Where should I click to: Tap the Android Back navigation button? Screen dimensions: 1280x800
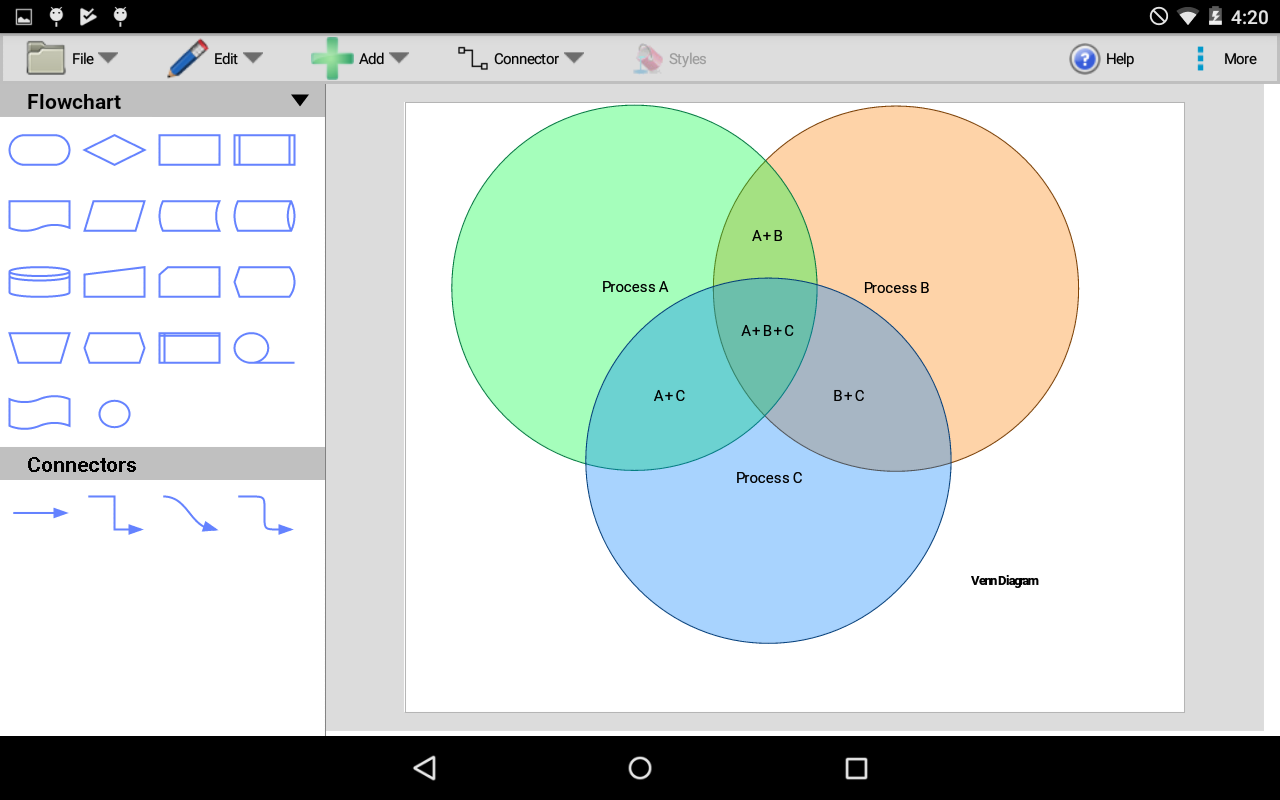pos(425,768)
